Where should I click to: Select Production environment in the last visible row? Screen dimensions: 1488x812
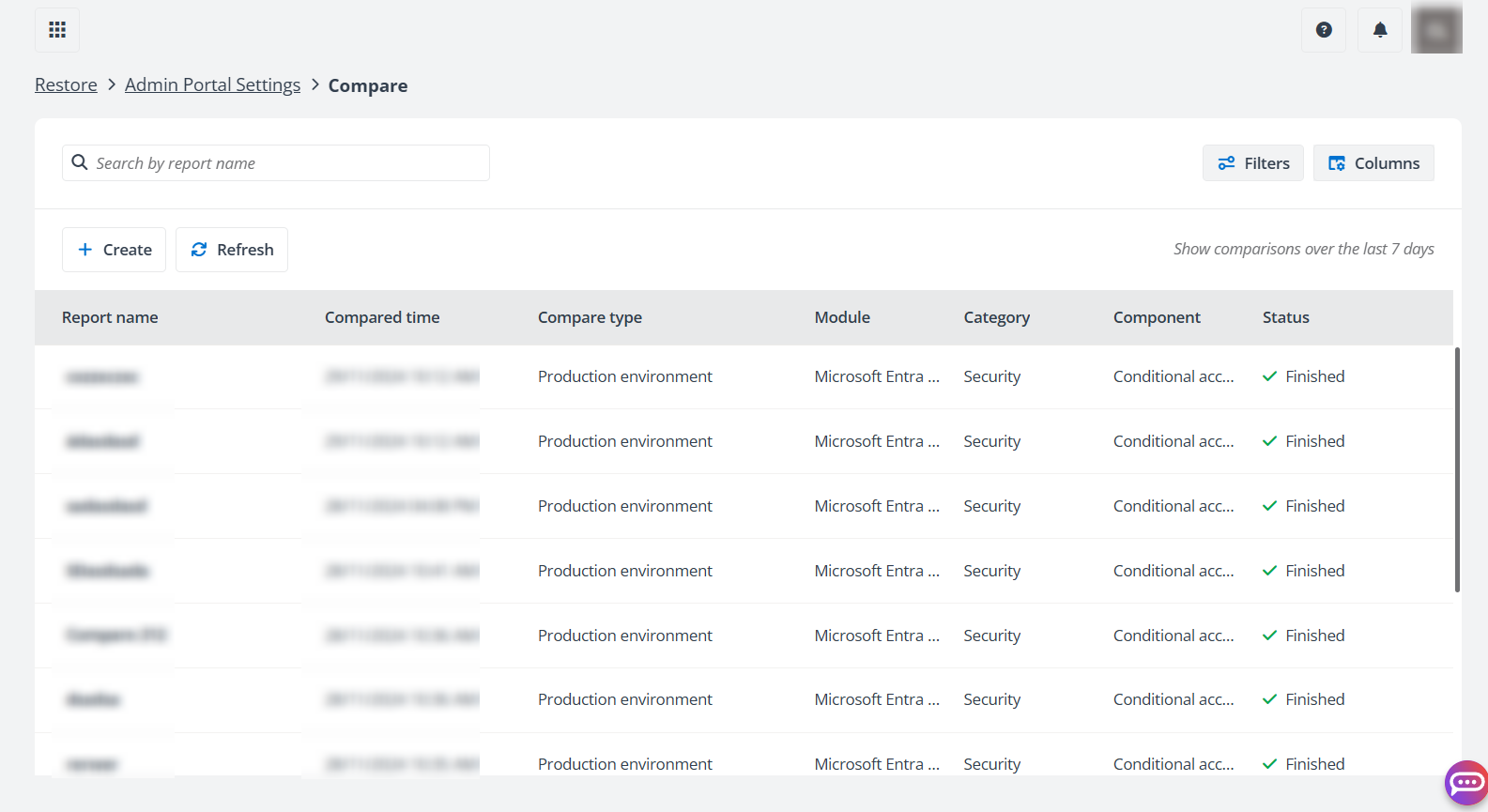click(625, 764)
